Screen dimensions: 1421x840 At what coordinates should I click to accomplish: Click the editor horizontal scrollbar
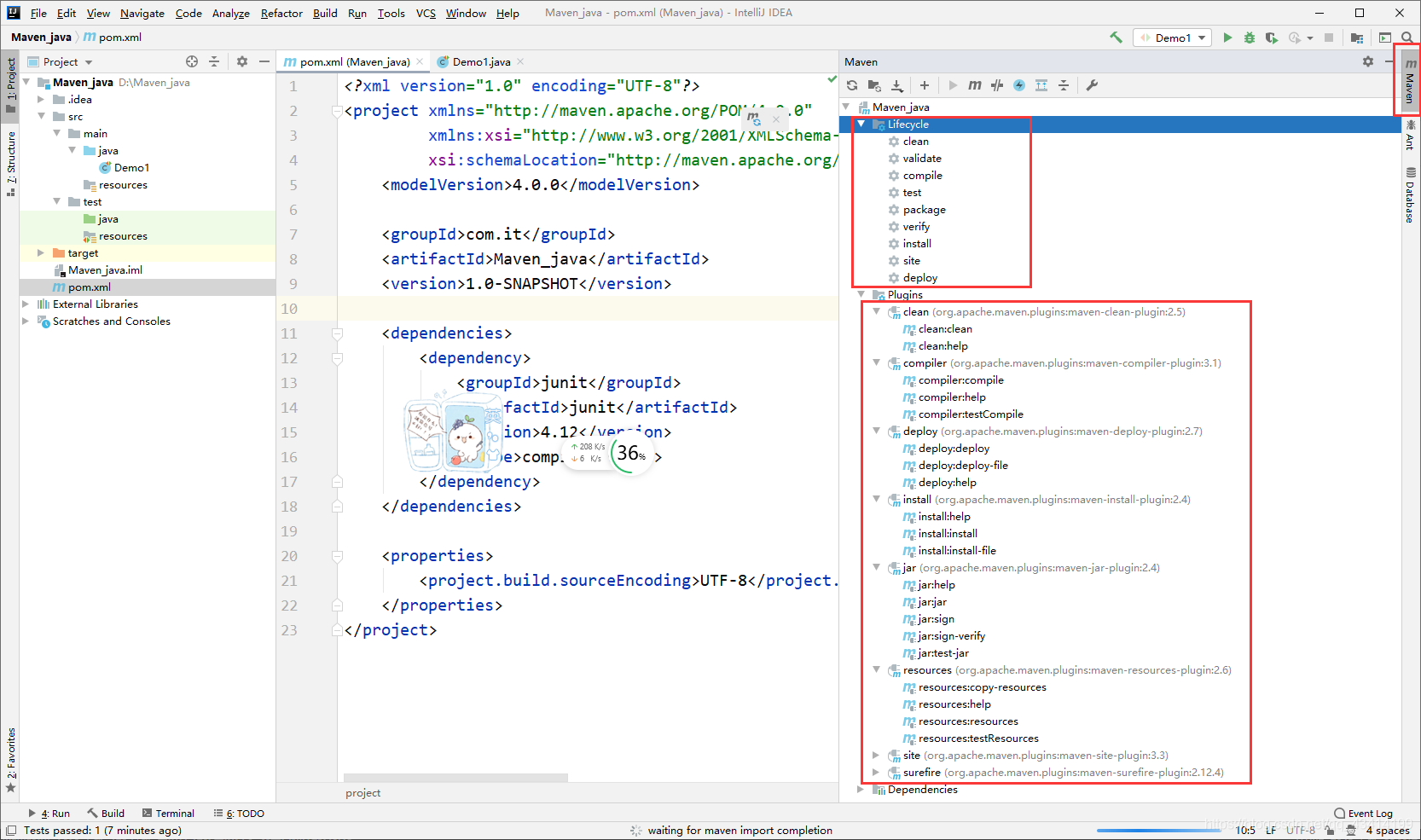coord(456,778)
